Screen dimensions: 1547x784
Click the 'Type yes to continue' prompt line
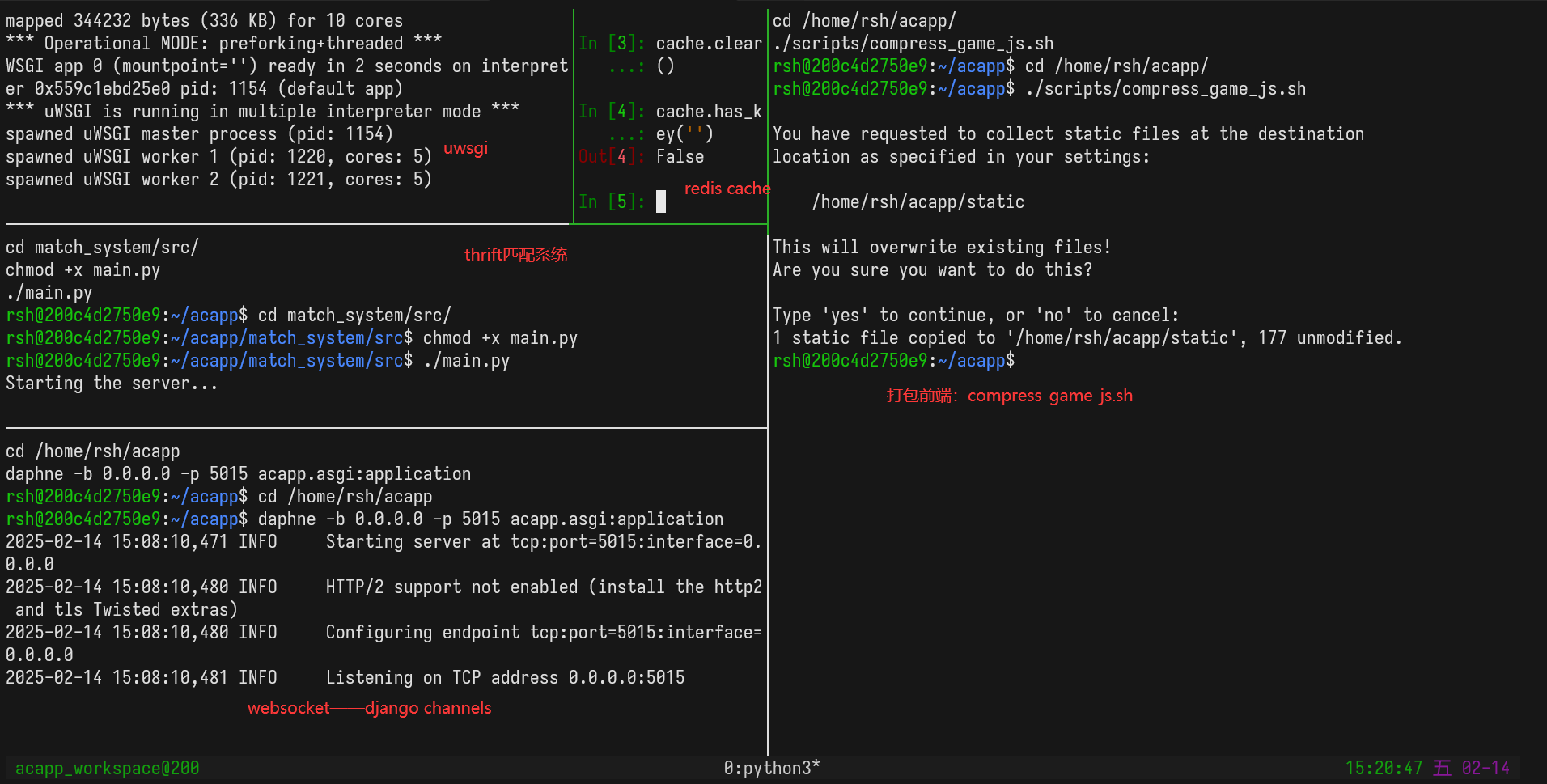click(975, 316)
